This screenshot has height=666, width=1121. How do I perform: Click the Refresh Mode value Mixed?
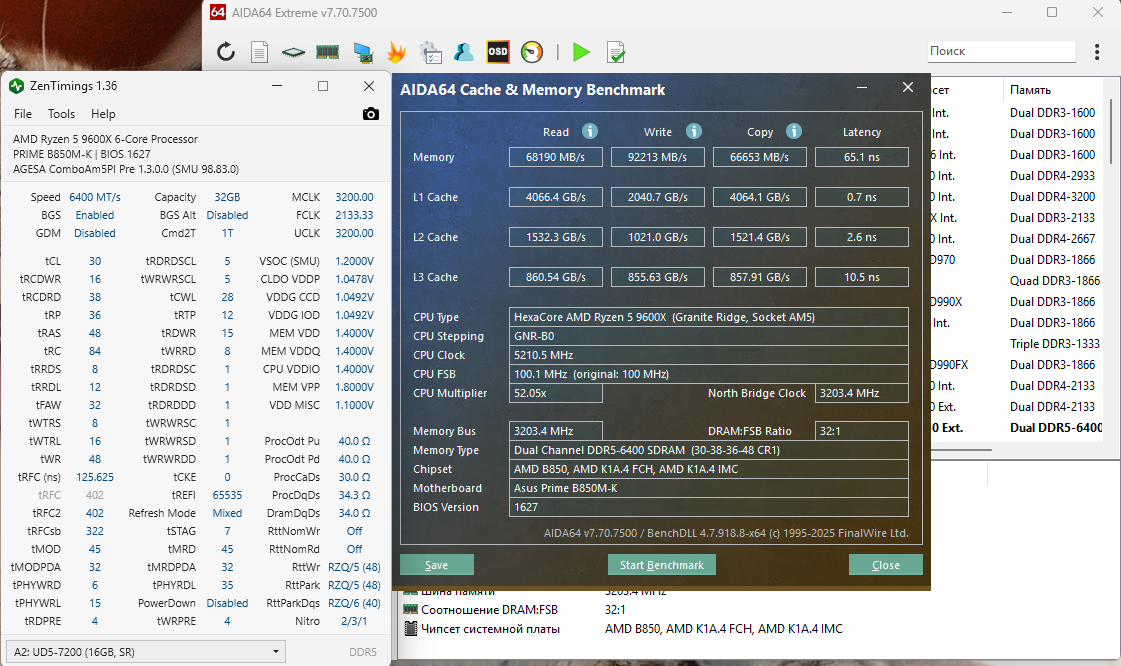pyautogui.click(x=227, y=513)
